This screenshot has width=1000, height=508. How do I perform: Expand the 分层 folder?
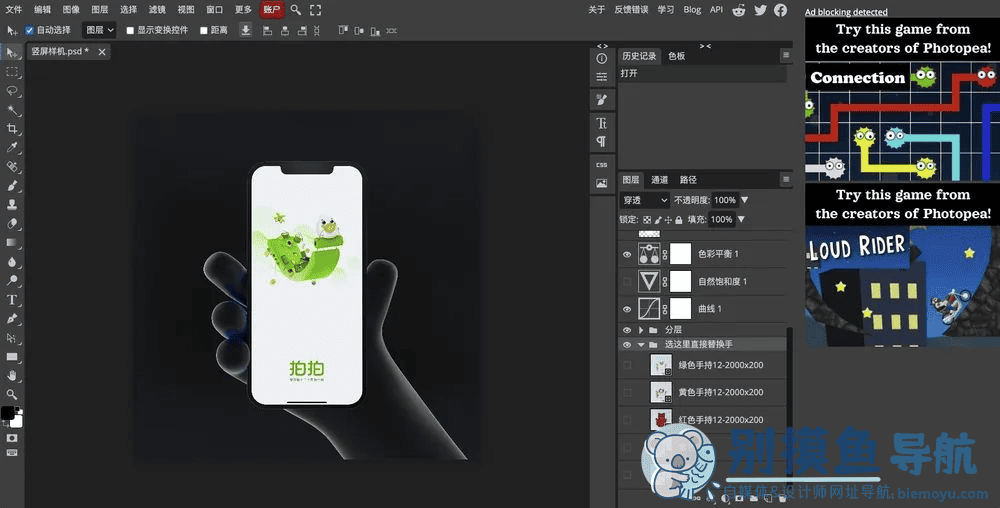[x=641, y=330]
